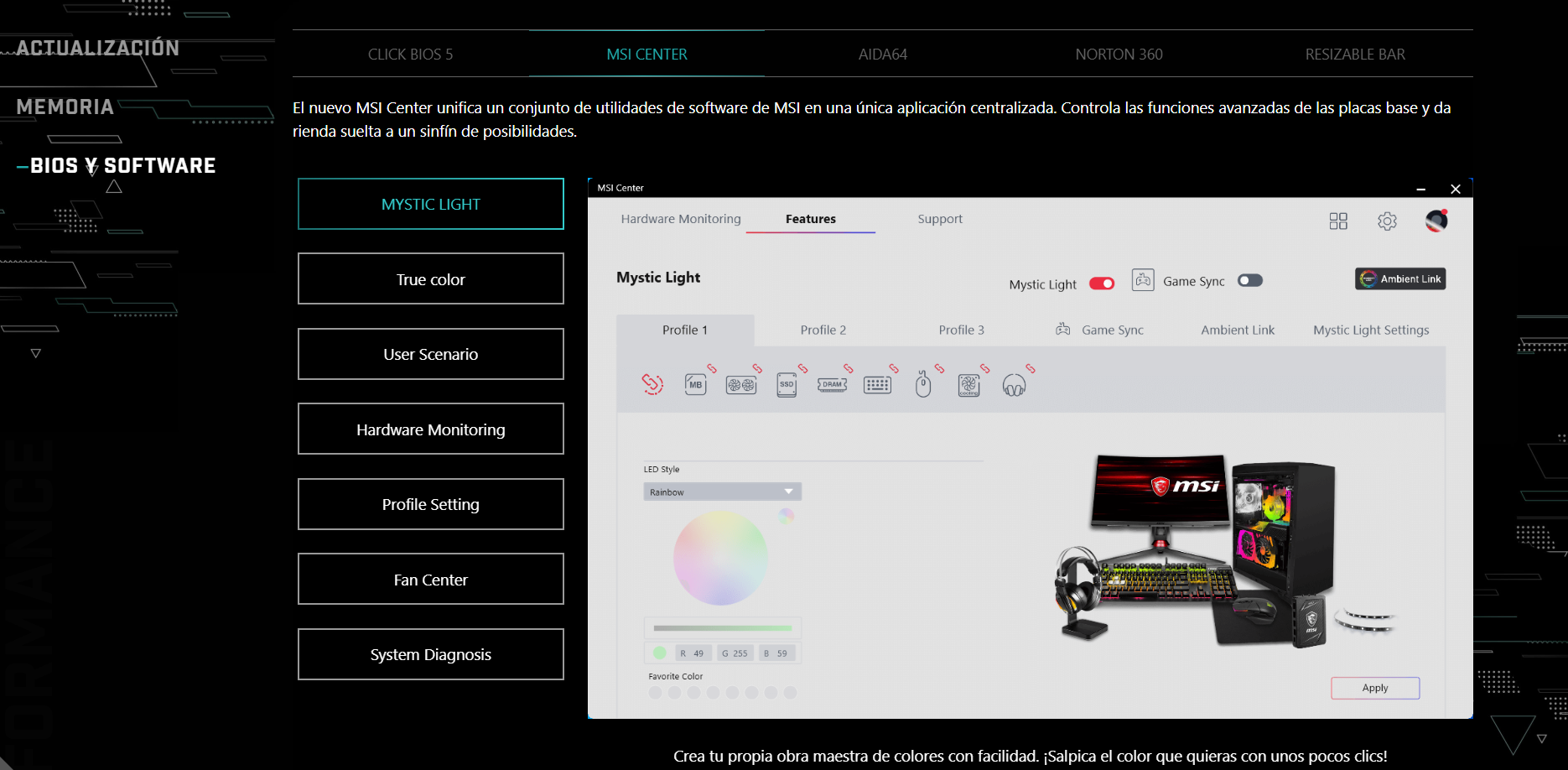Image resolution: width=1568 pixels, height=770 pixels.
Task: Open the BIOS Y SOFTWARE sidebar section
Action: click(122, 165)
